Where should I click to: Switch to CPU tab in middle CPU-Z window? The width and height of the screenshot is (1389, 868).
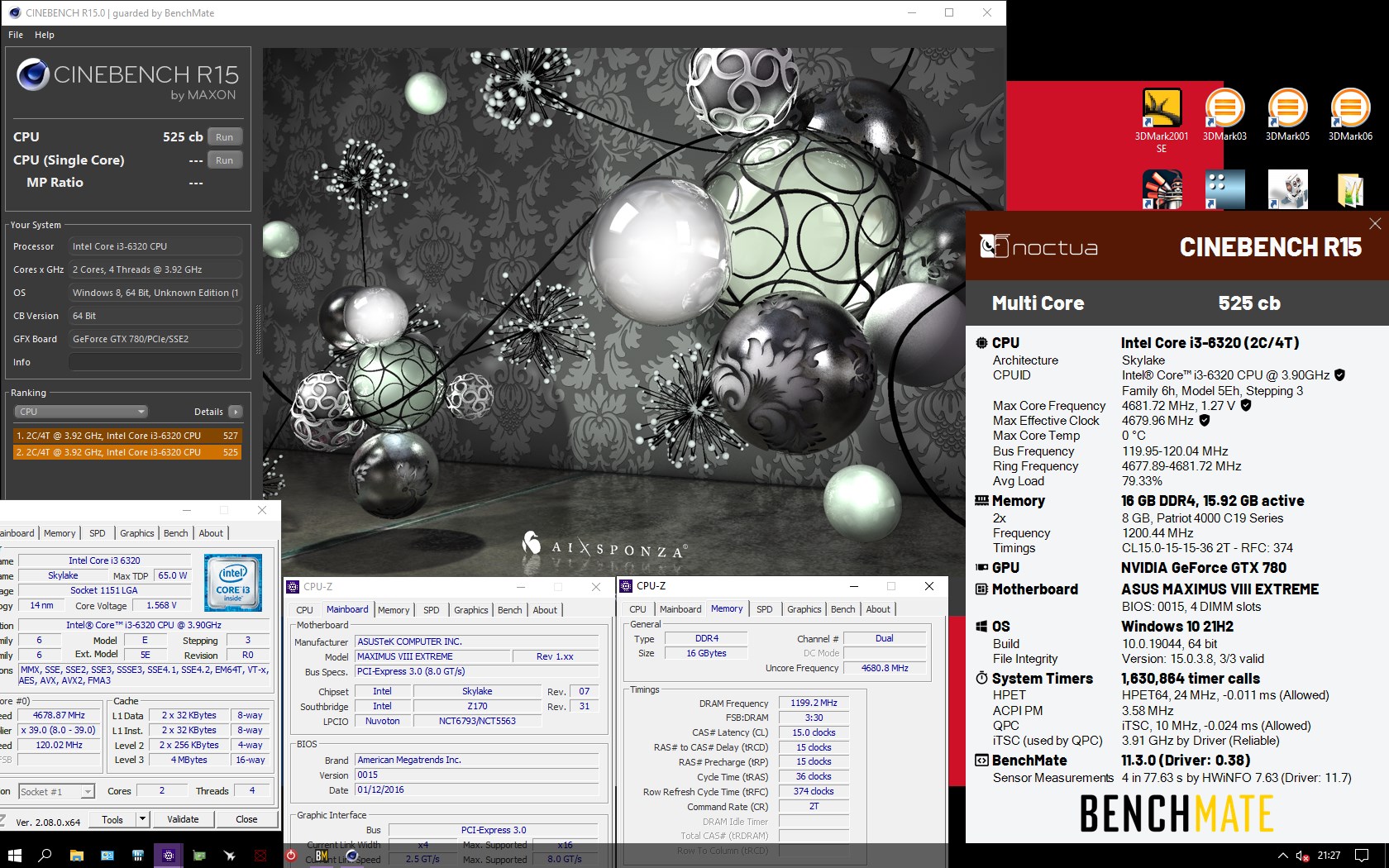304,610
